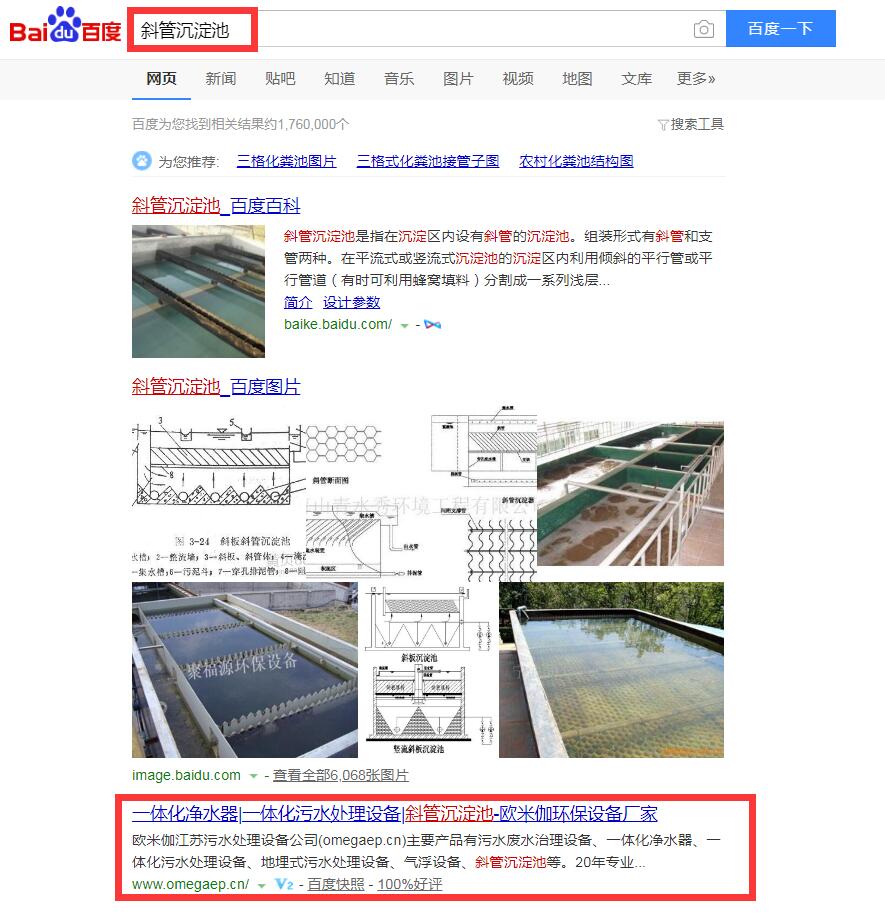This screenshot has height=913, width=885.
Task: Open 三格化粪池图片 recommended link
Action: (x=286, y=161)
